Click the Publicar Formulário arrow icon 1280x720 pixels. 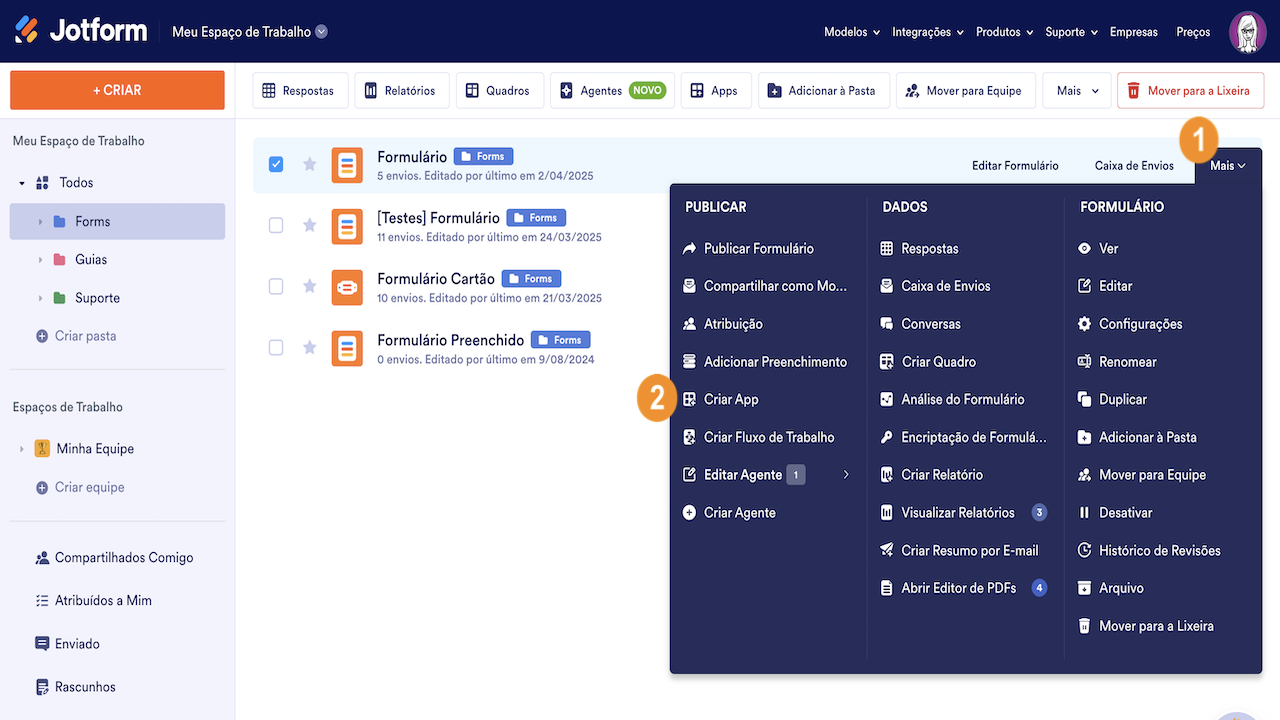coord(689,248)
